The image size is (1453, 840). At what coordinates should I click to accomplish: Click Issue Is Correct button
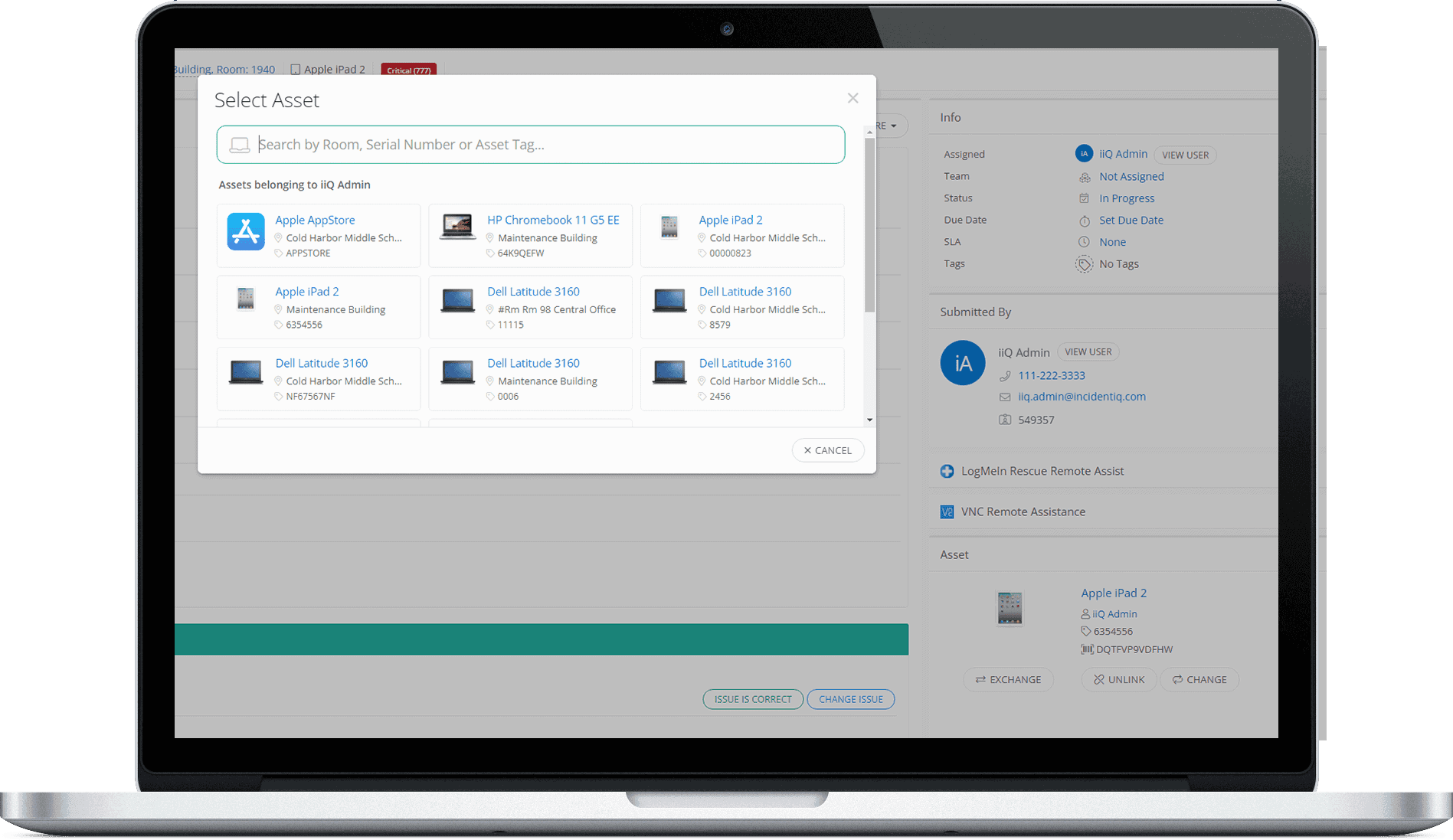pos(753,699)
